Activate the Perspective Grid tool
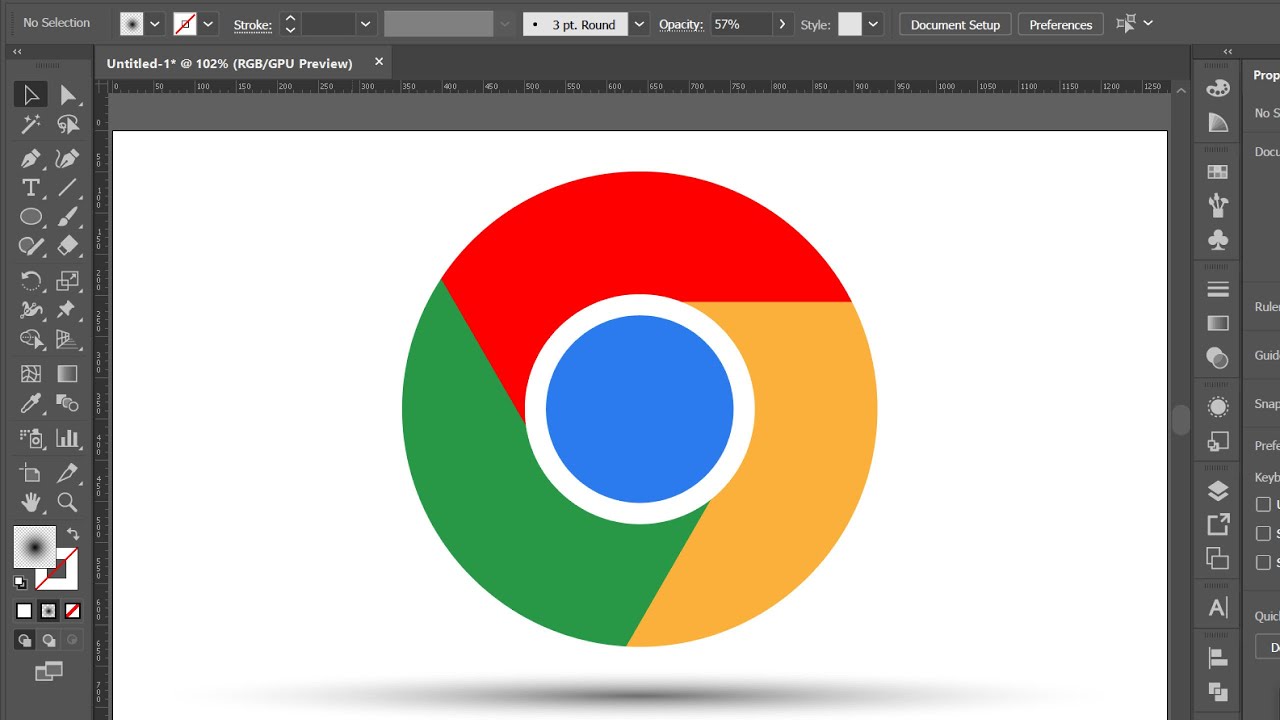Viewport: 1280px width, 720px height. (68, 340)
